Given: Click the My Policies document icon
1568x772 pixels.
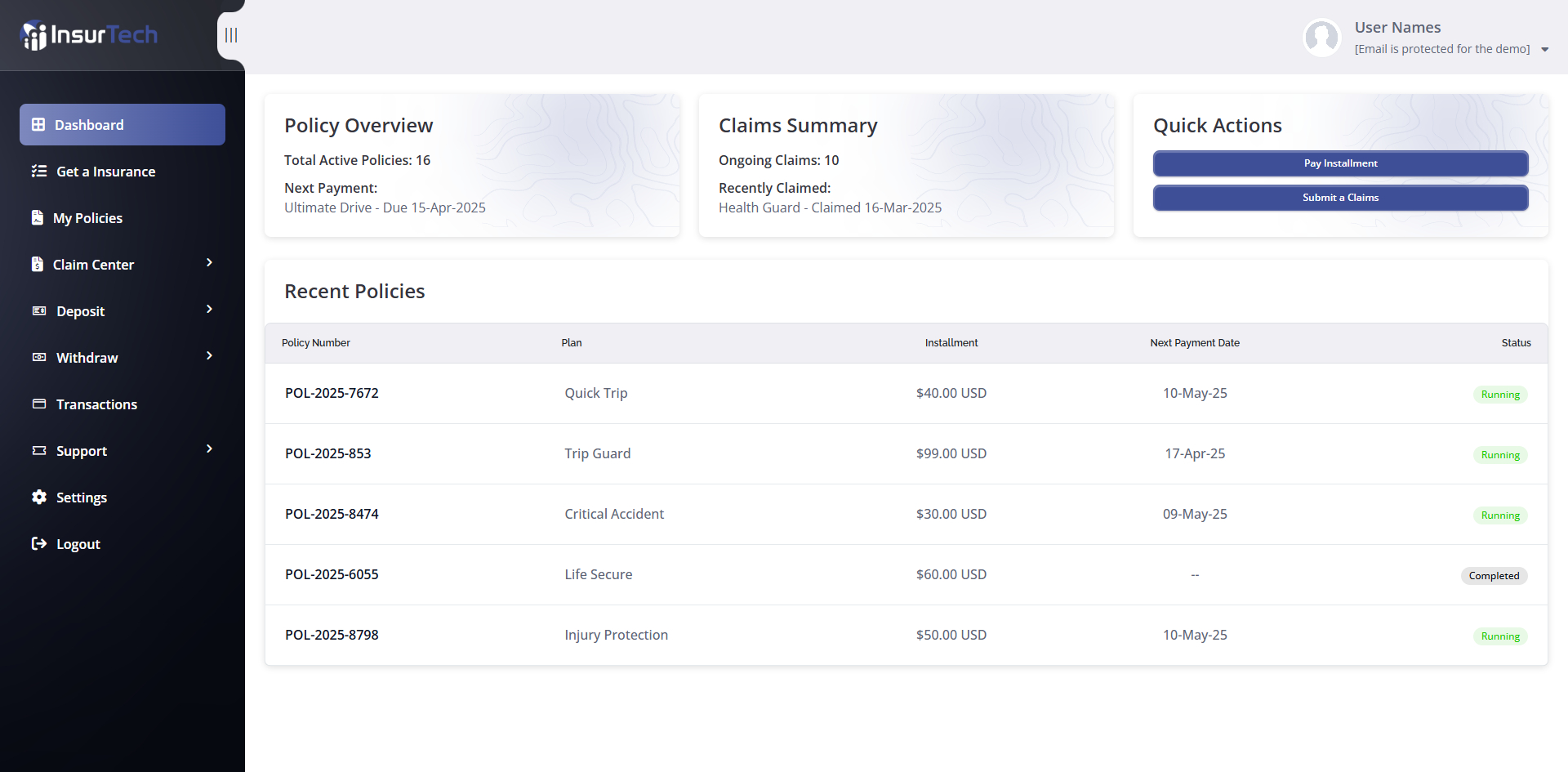Looking at the screenshot, I should tap(38, 218).
